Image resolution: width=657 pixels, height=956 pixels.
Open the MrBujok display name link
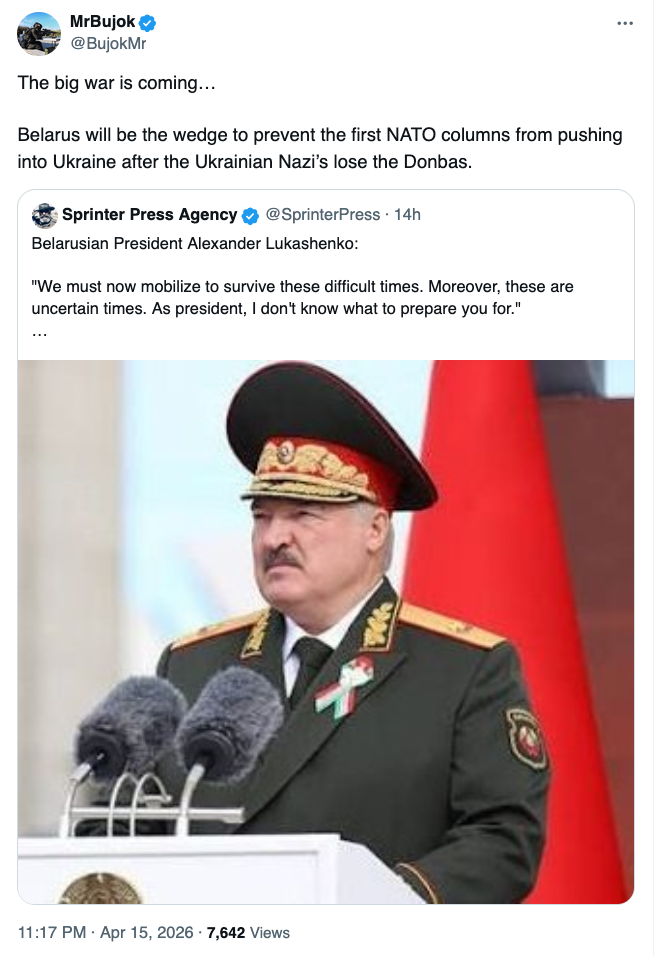pos(102,23)
